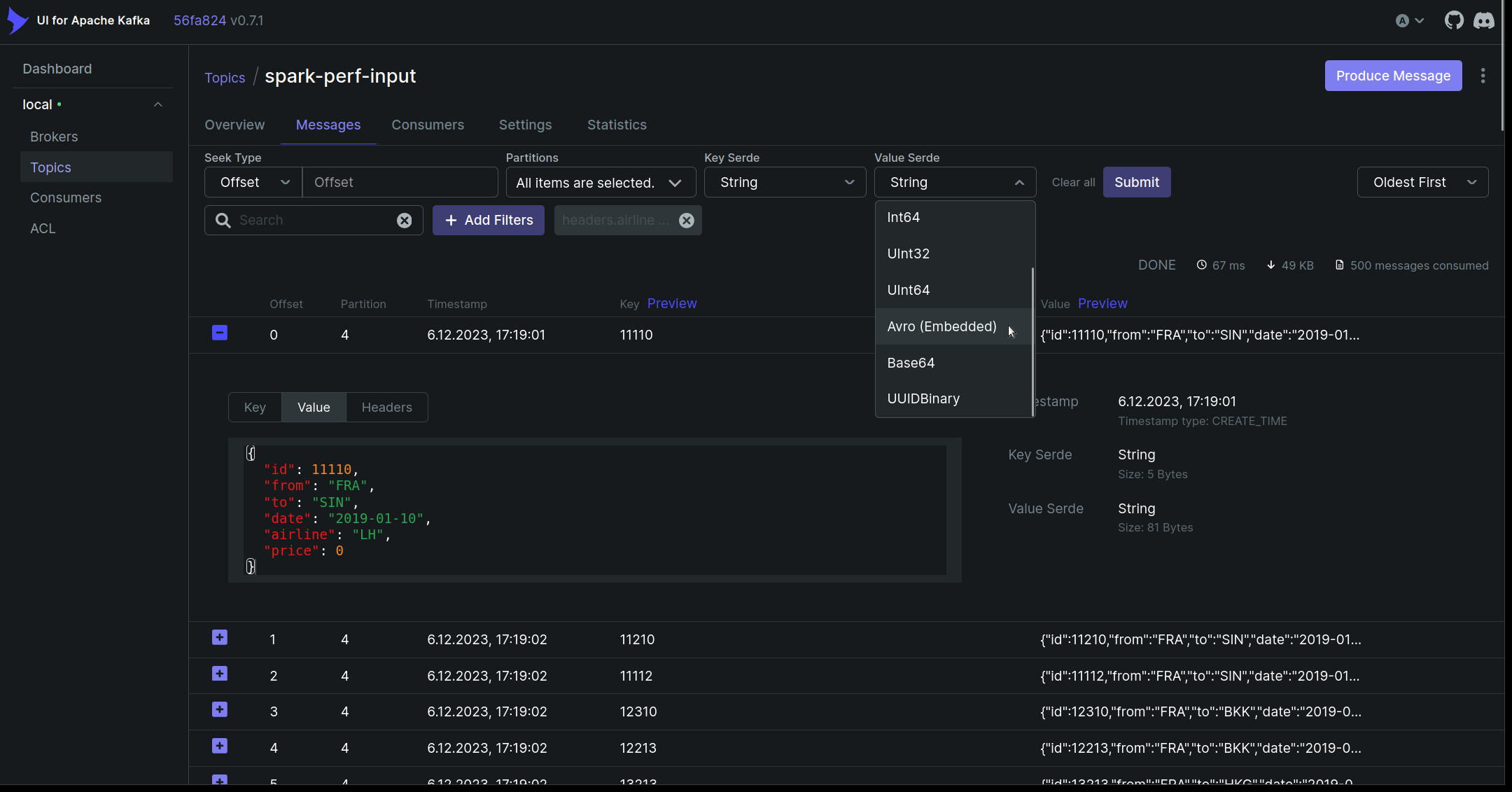Viewport: 1512px width, 792px height.
Task: Switch to the Statistics tab
Action: 617,125
